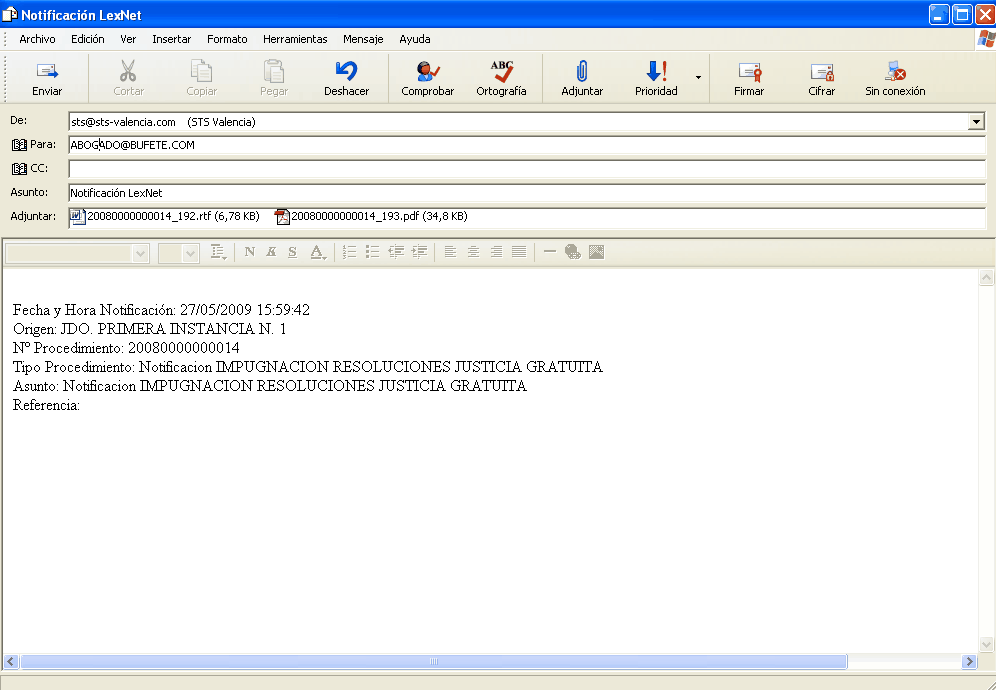Click the Sin conexión icon
The width and height of the screenshot is (996, 690).
click(895, 72)
